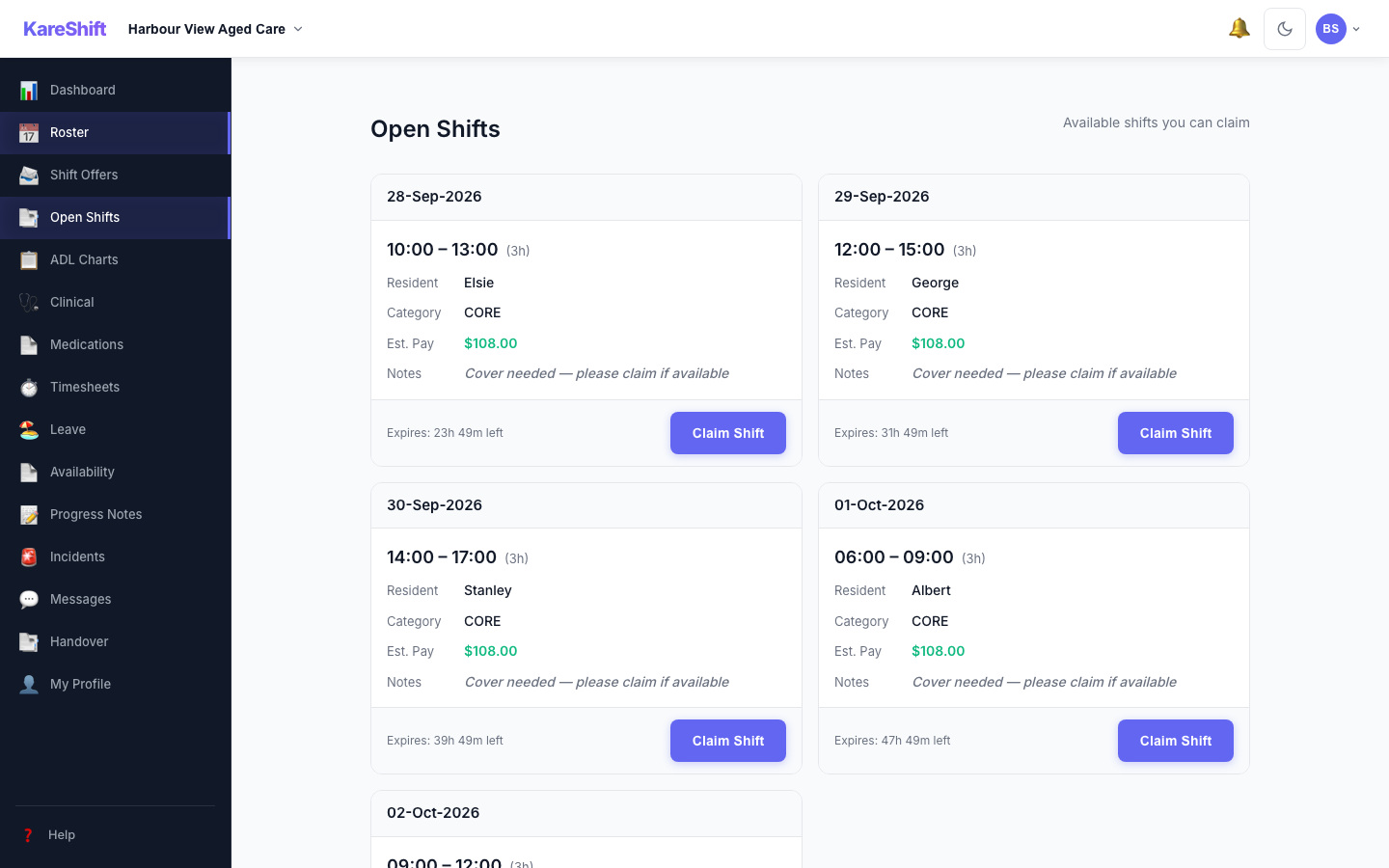Navigate to Availability
Image resolution: width=1389 pixels, height=868 pixels.
point(116,472)
